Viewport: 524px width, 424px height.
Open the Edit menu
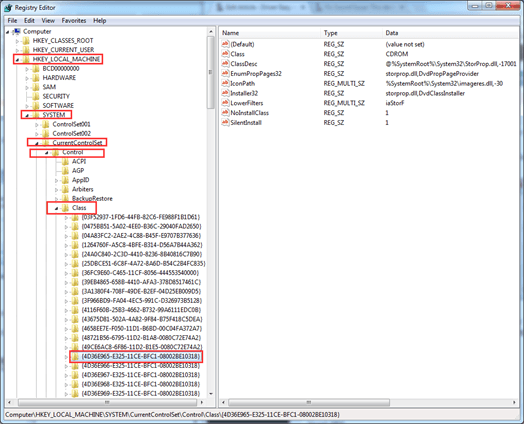[29, 21]
